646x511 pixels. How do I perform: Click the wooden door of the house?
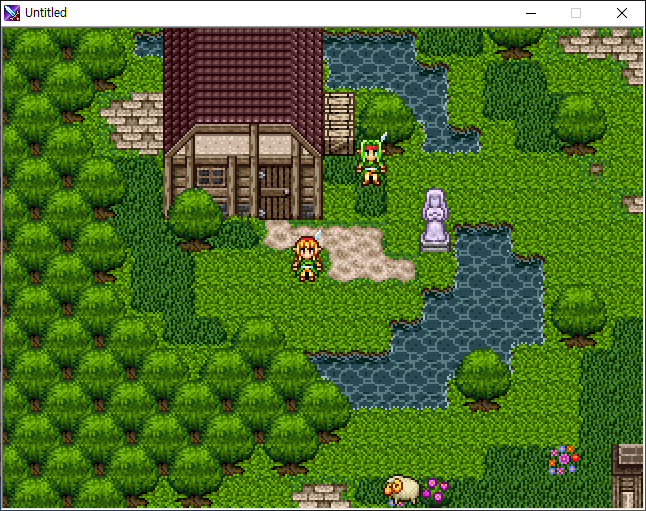coord(274,191)
